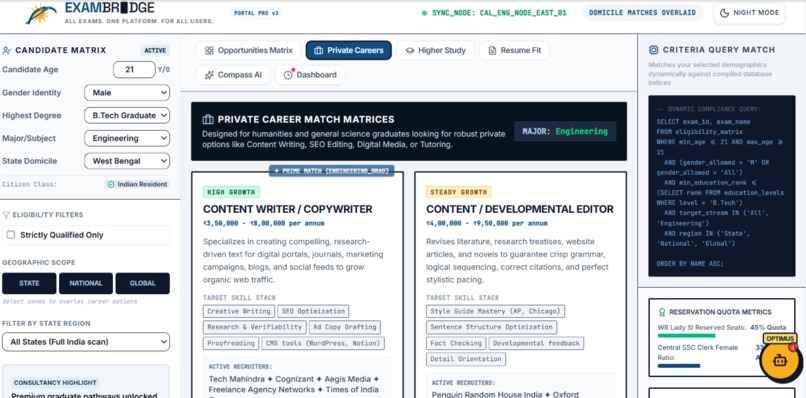The width and height of the screenshot is (806, 398).
Task: Open the Major/Subject dropdown
Action: click(127, 138)
